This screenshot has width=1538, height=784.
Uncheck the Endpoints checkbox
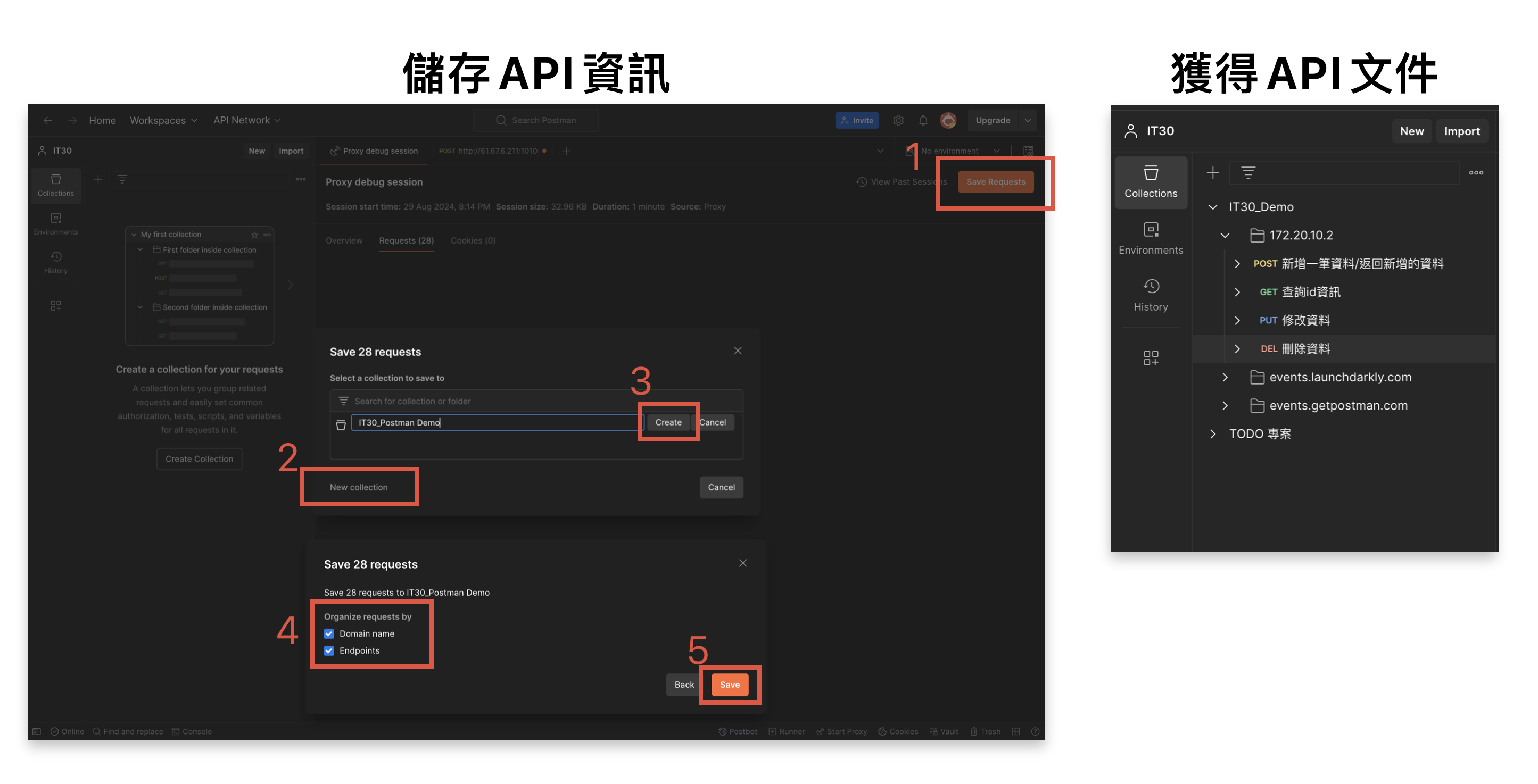(329, 650)
